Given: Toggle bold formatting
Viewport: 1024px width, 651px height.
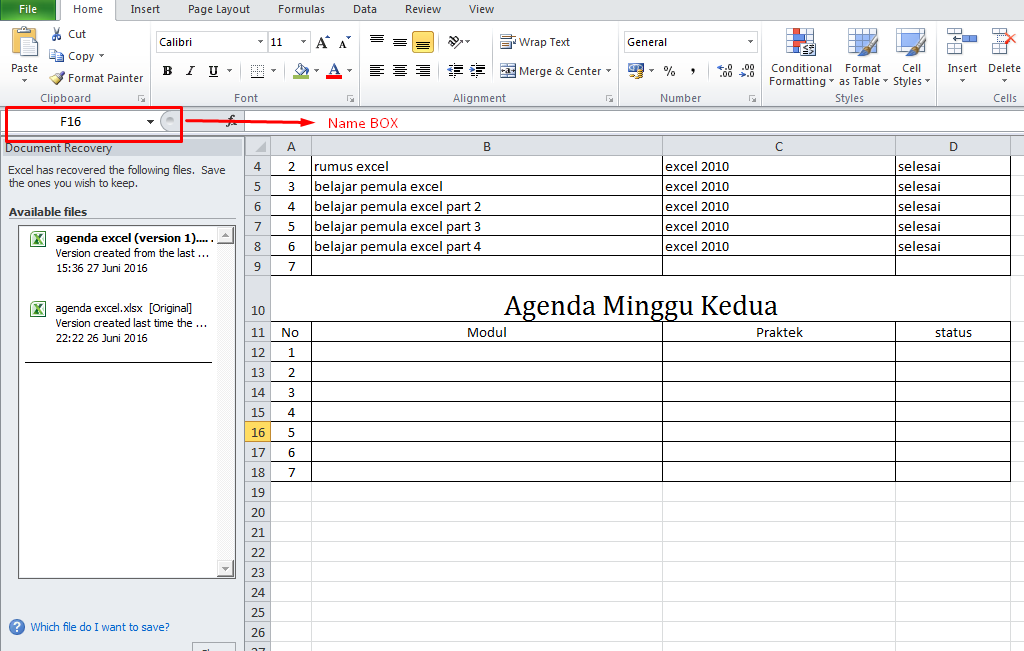Looking at the screenshot, I should (x=167, y=71).
